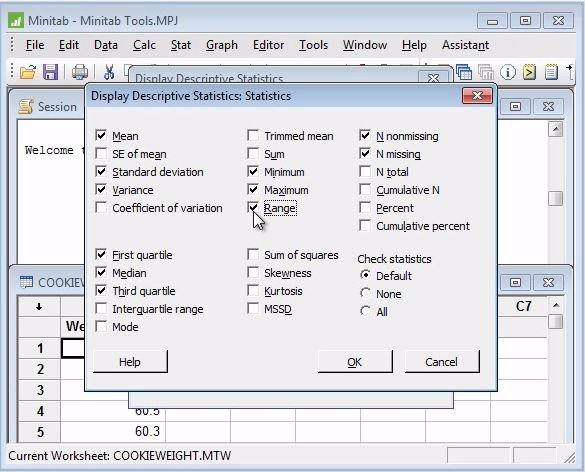Click the Cancel button
The width and height of the screenshot is (585, 472).
click(442, 362)
